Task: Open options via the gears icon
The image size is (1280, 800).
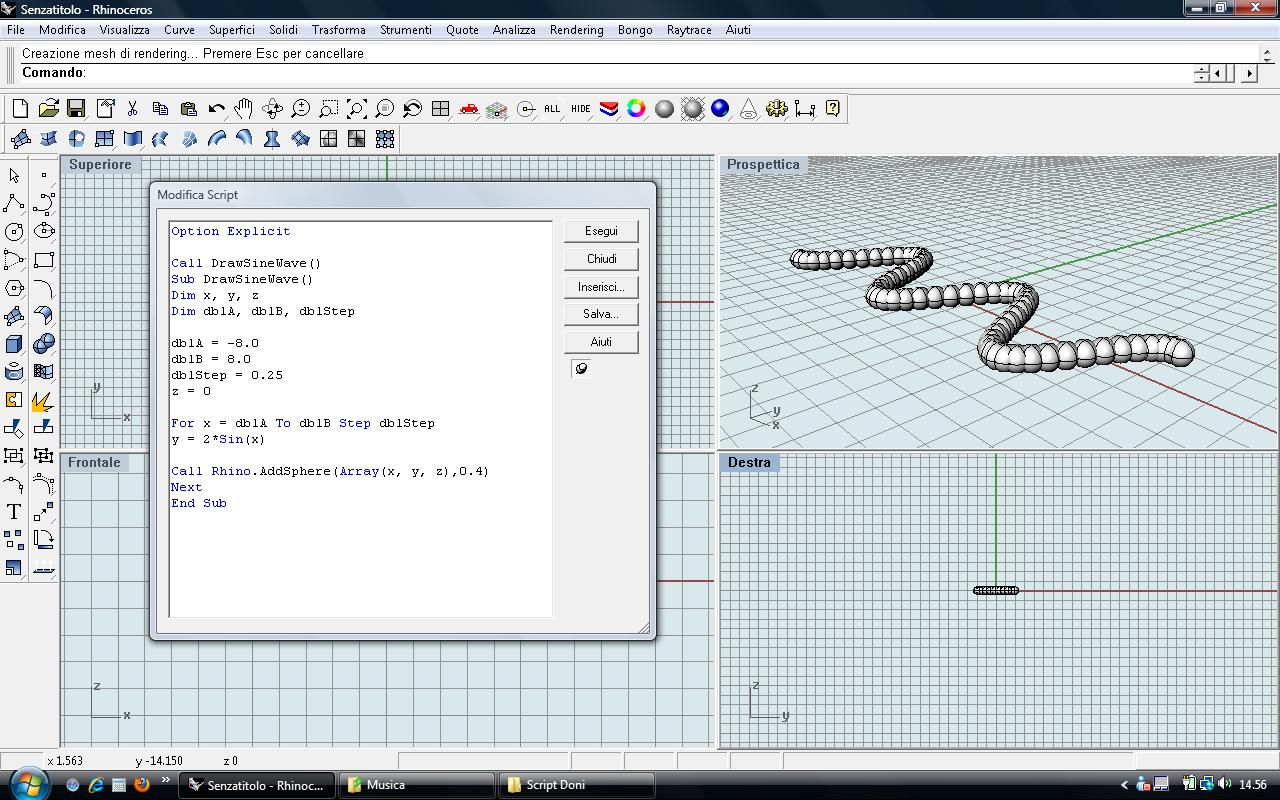Action: 777,108
